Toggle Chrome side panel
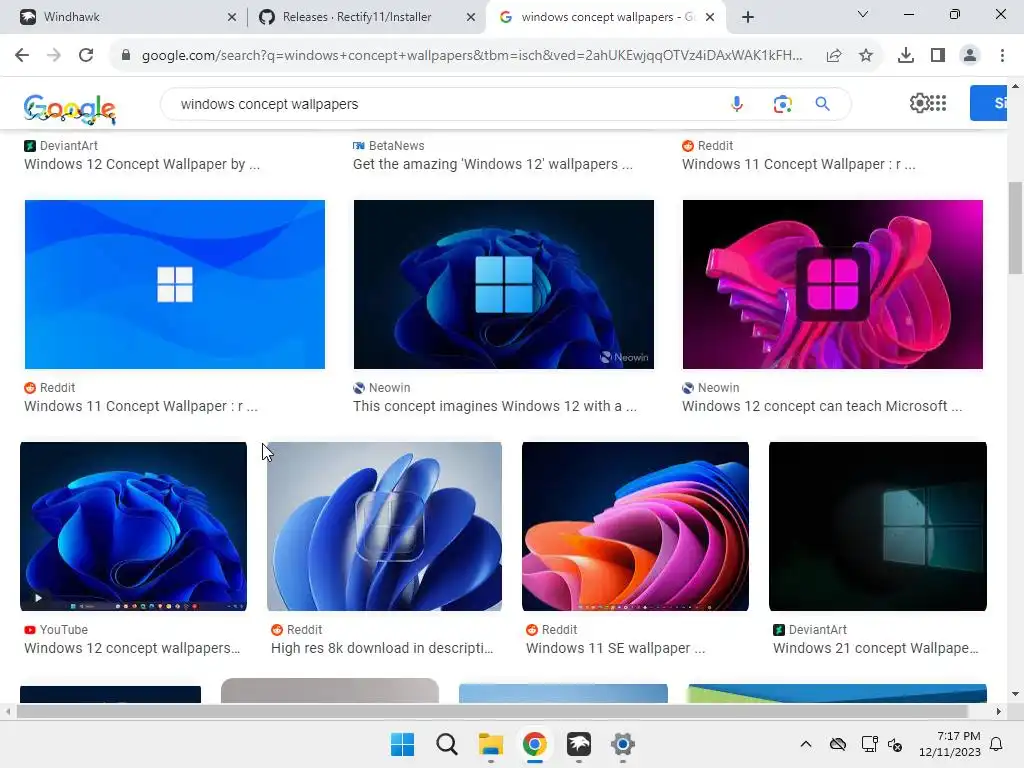Viewport: 1024px width, 768px height. coord(938,56)
